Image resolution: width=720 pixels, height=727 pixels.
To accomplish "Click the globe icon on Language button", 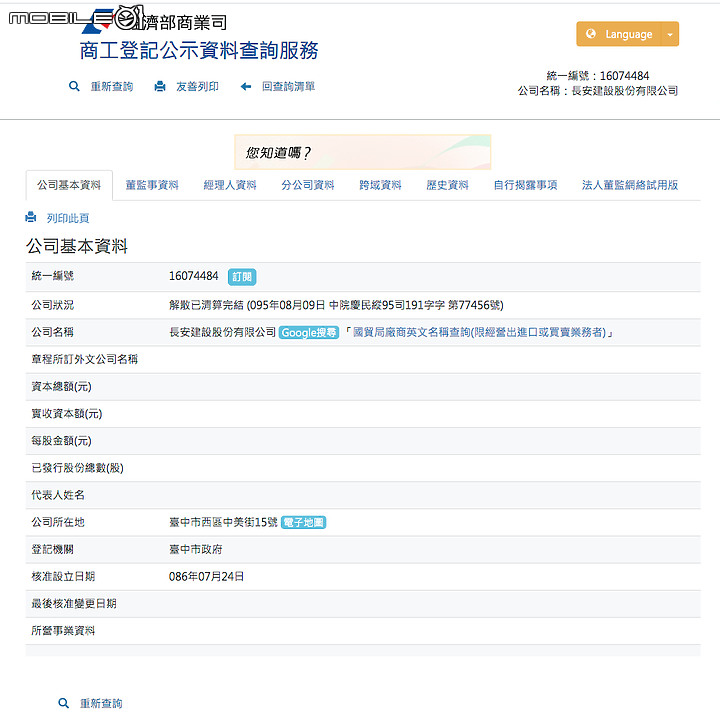I will click(591, 34).
